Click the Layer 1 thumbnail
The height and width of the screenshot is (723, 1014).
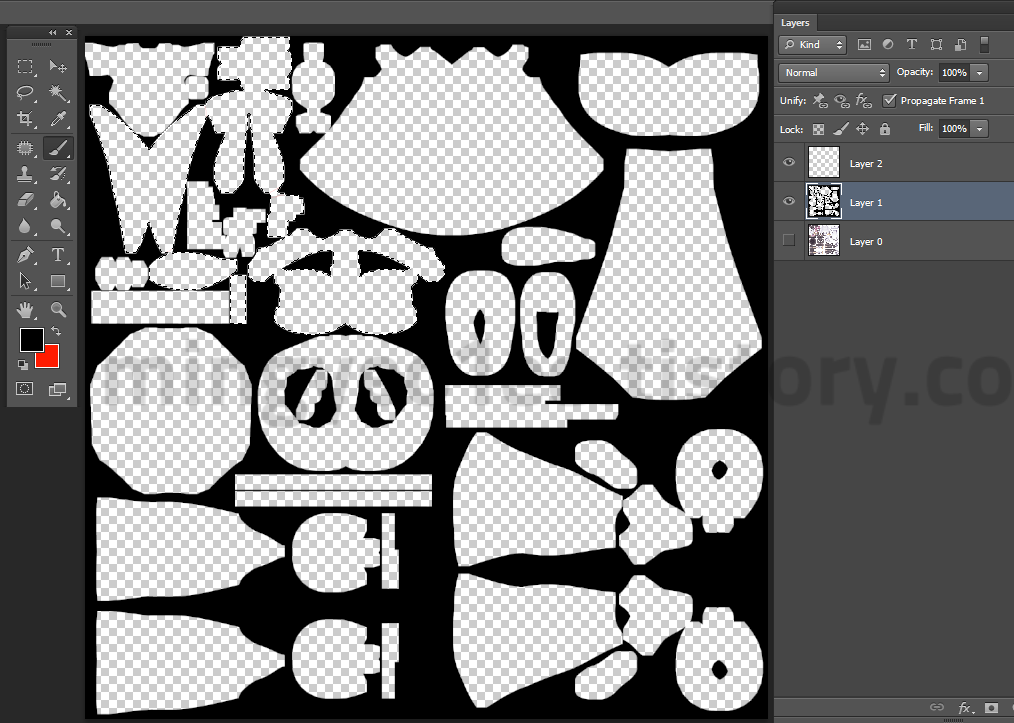click(824, 201)
